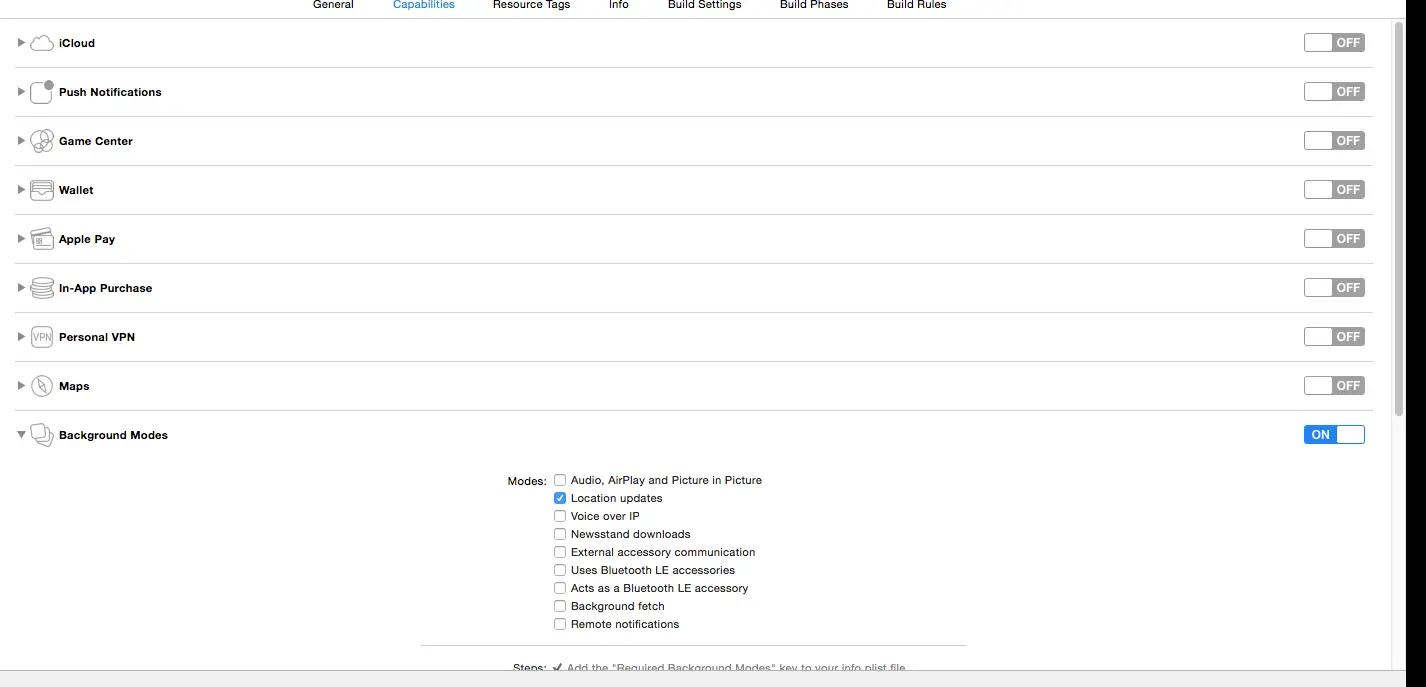Click the Personal VPN icon
This screenshot has width=1426, height=687.
tap(42, 337)
